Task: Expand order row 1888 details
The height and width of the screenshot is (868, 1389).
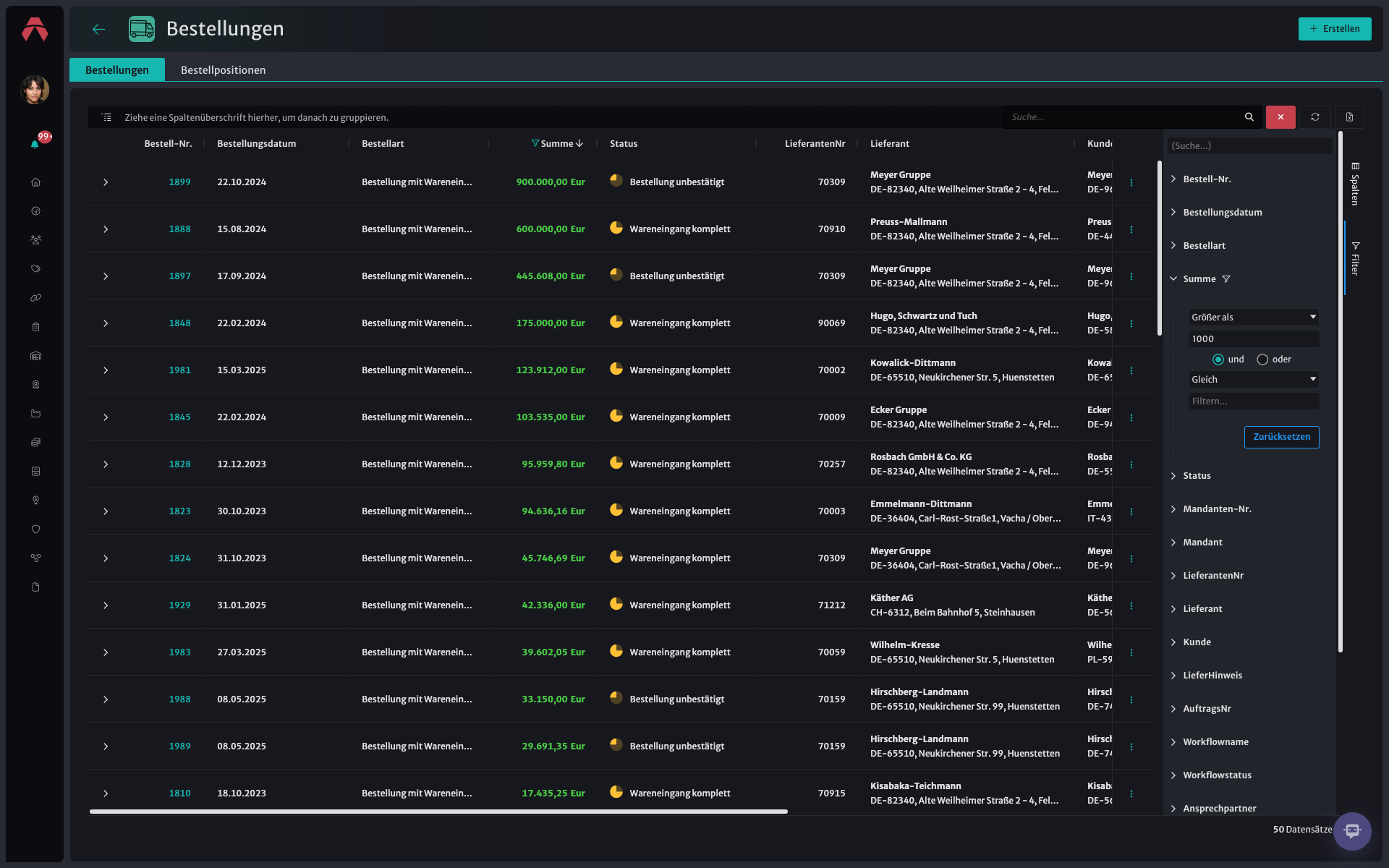Action: coord(106,229)
